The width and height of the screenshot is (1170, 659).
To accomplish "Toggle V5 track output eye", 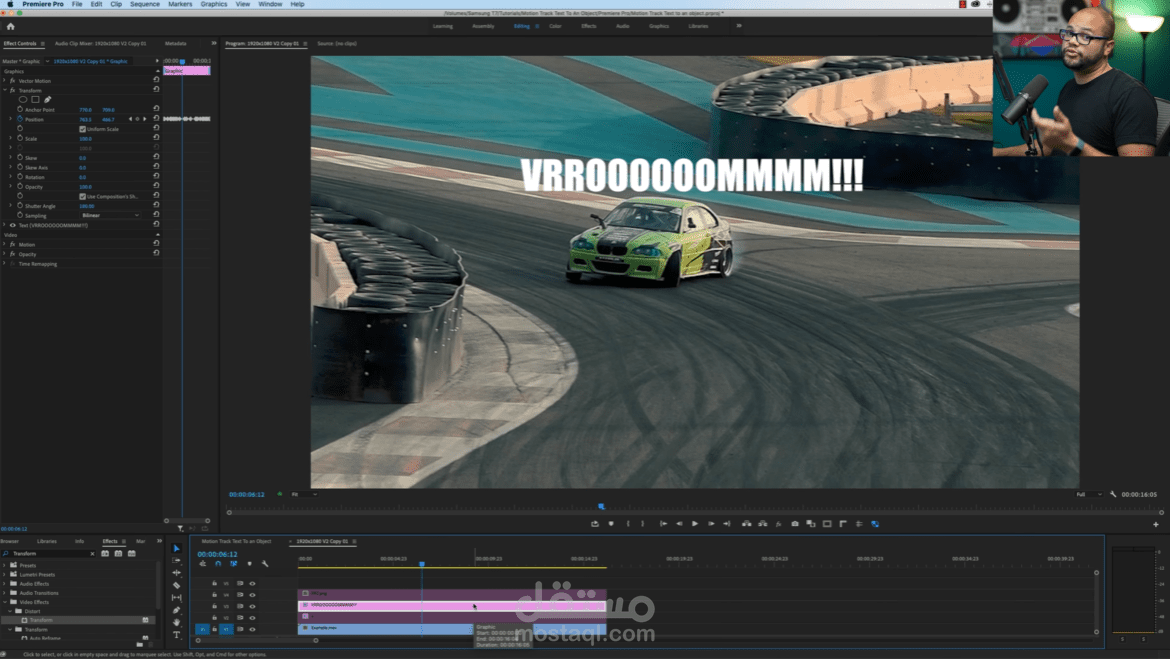I will [x=252, y=584].
